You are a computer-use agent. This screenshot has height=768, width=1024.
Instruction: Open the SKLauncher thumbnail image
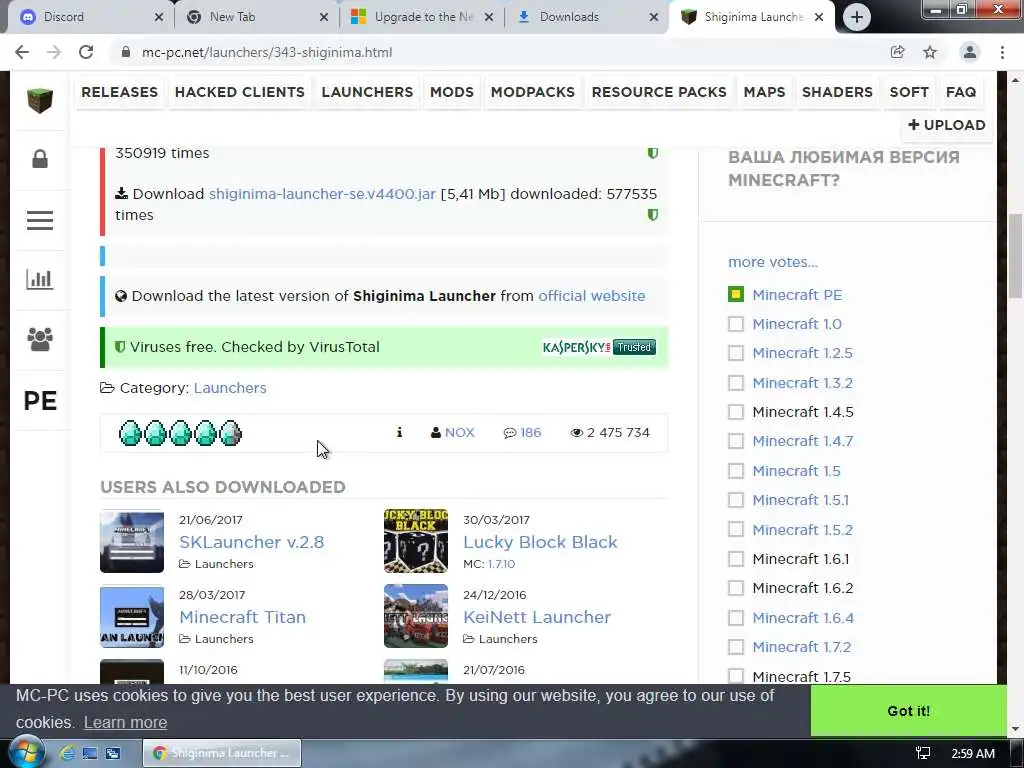coord(132,541)
